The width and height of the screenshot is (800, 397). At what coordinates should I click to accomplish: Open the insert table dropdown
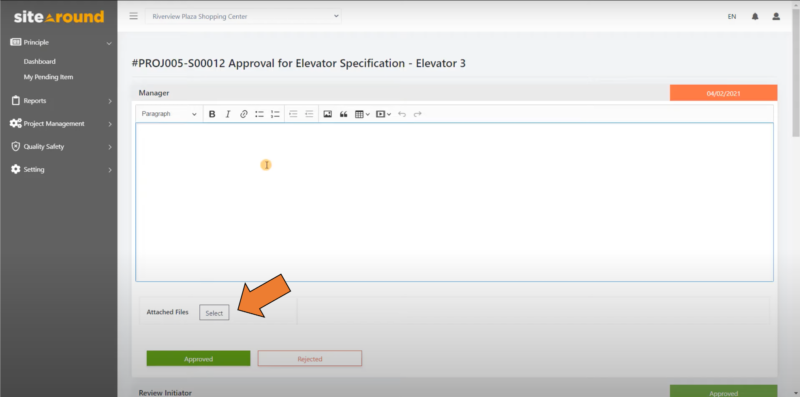point(362,114)
